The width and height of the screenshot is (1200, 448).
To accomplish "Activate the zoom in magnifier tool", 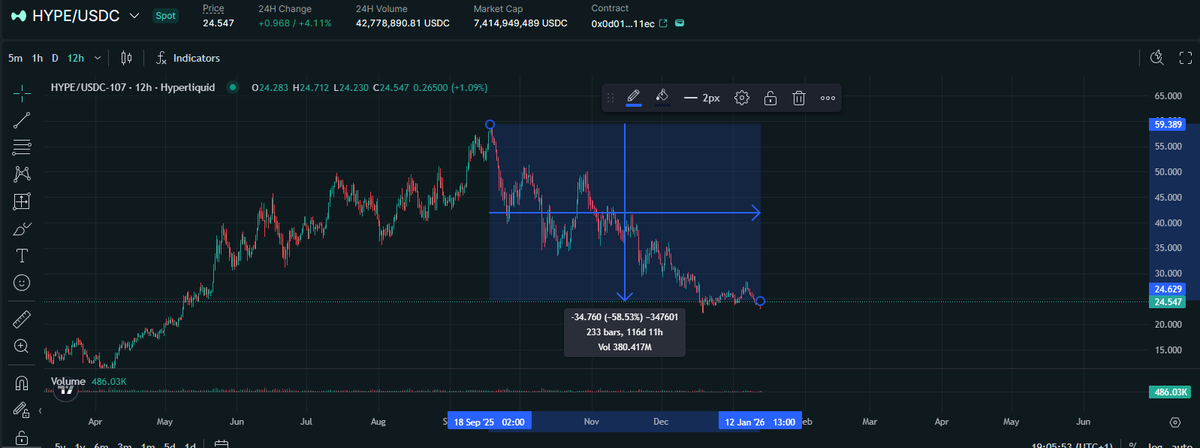I will coord(21,346).
